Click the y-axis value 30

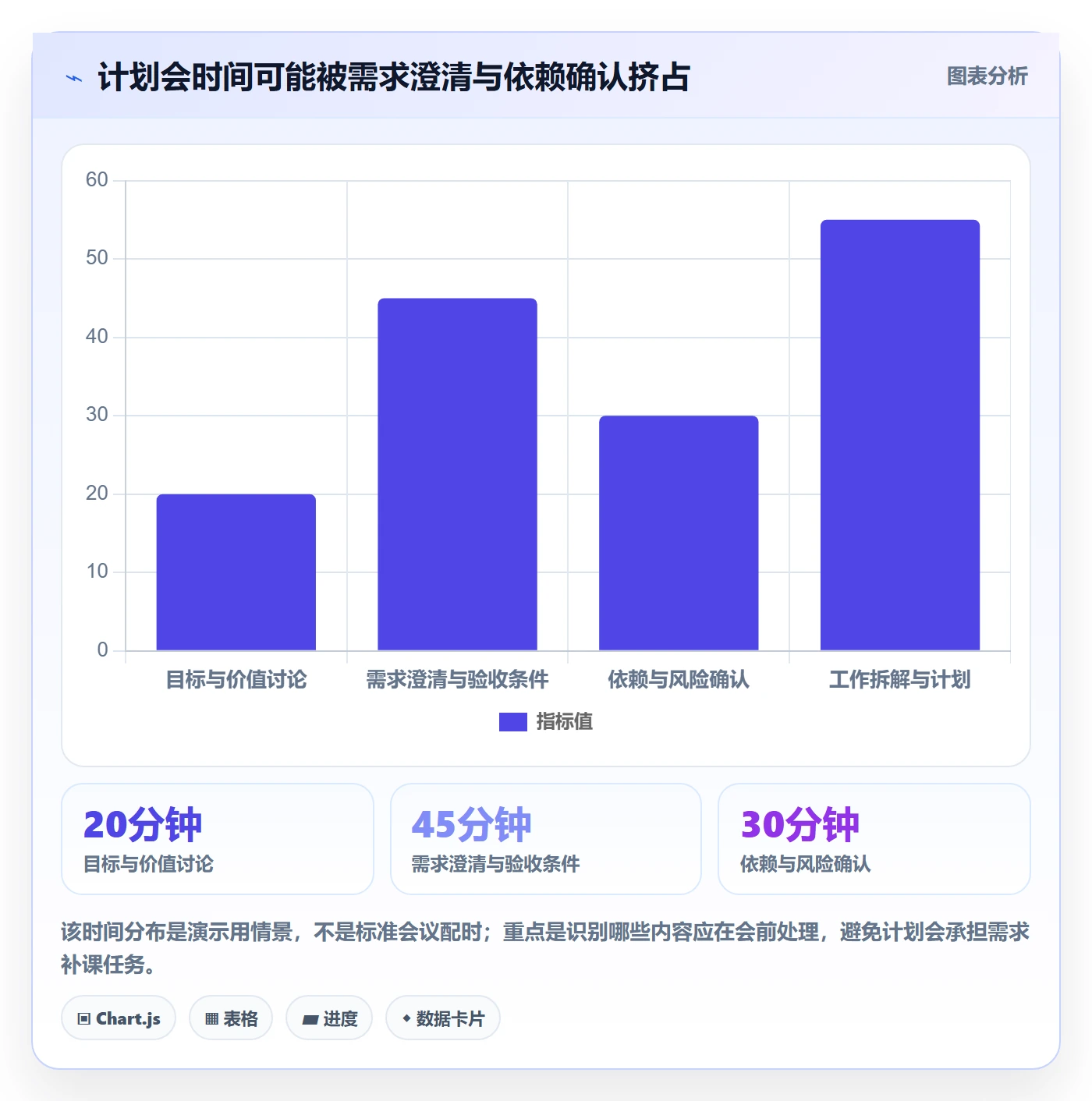(x=97, y=415)
